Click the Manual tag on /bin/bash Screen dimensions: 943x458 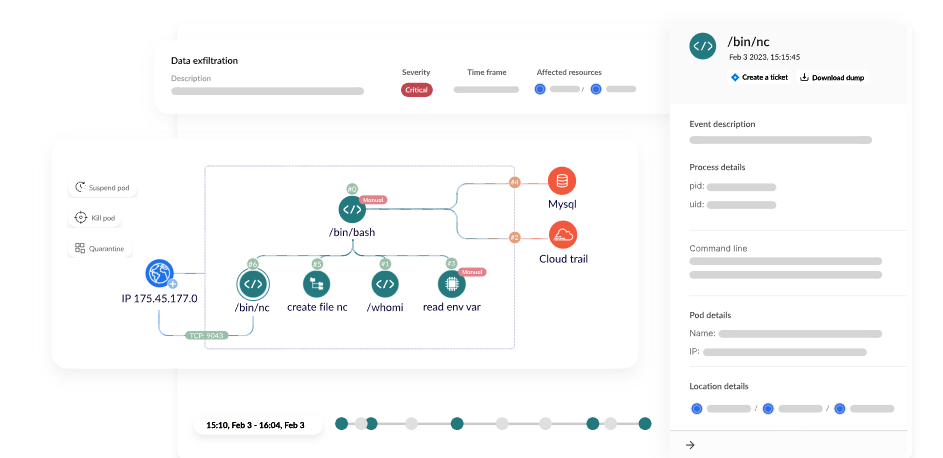373,199
